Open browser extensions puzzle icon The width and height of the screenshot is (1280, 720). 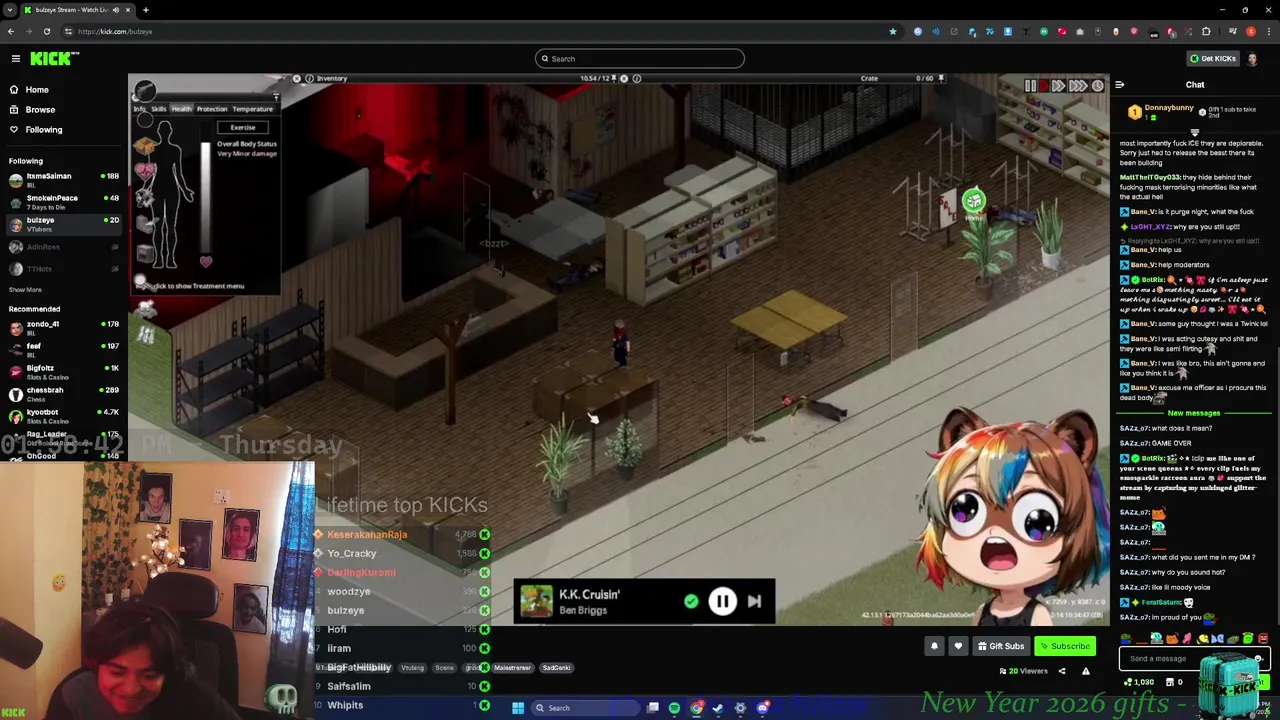coord(1207,31)
